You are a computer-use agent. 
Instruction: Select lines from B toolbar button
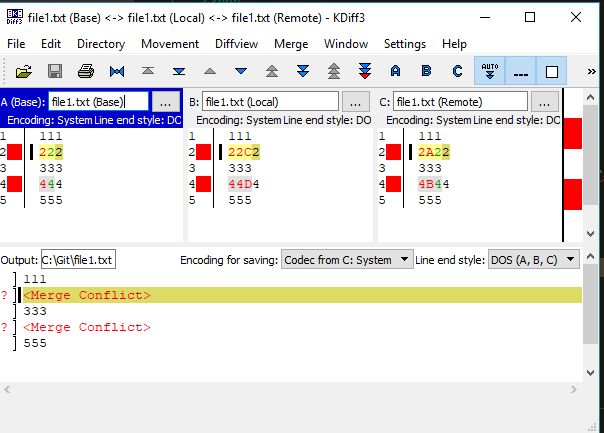pos(426,71)
